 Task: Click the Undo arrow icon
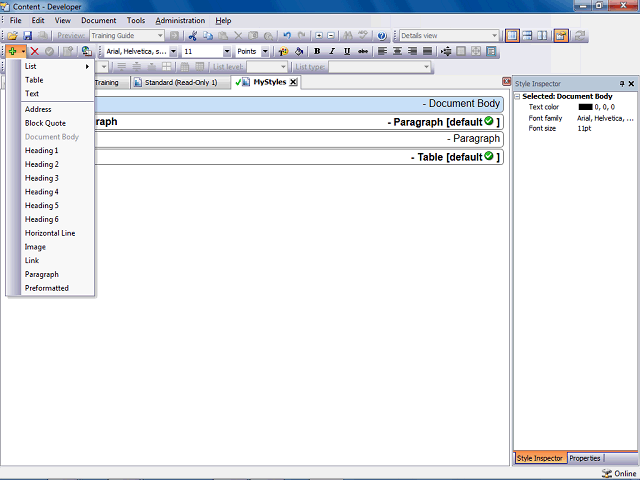[287, 36]
